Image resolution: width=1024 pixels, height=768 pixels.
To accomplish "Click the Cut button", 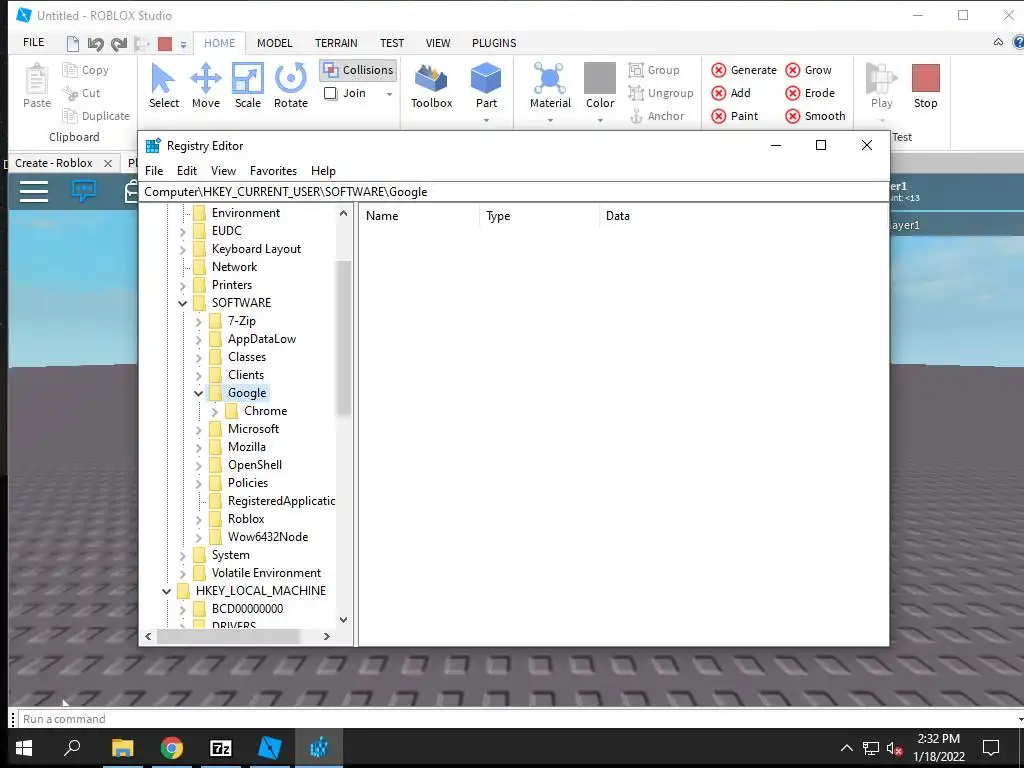I will click(x=82, y=93).
